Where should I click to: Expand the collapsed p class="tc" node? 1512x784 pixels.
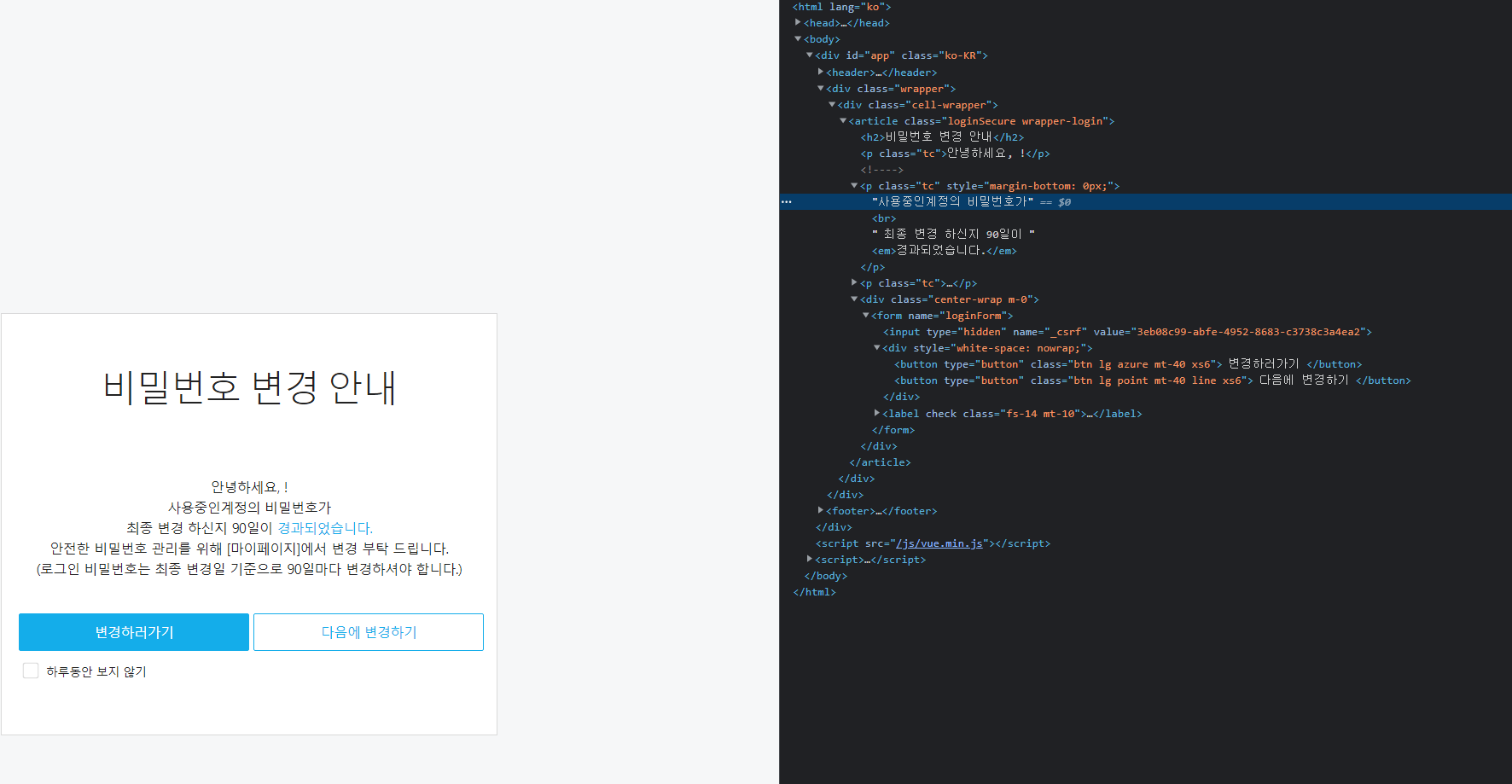coord(854,283)
